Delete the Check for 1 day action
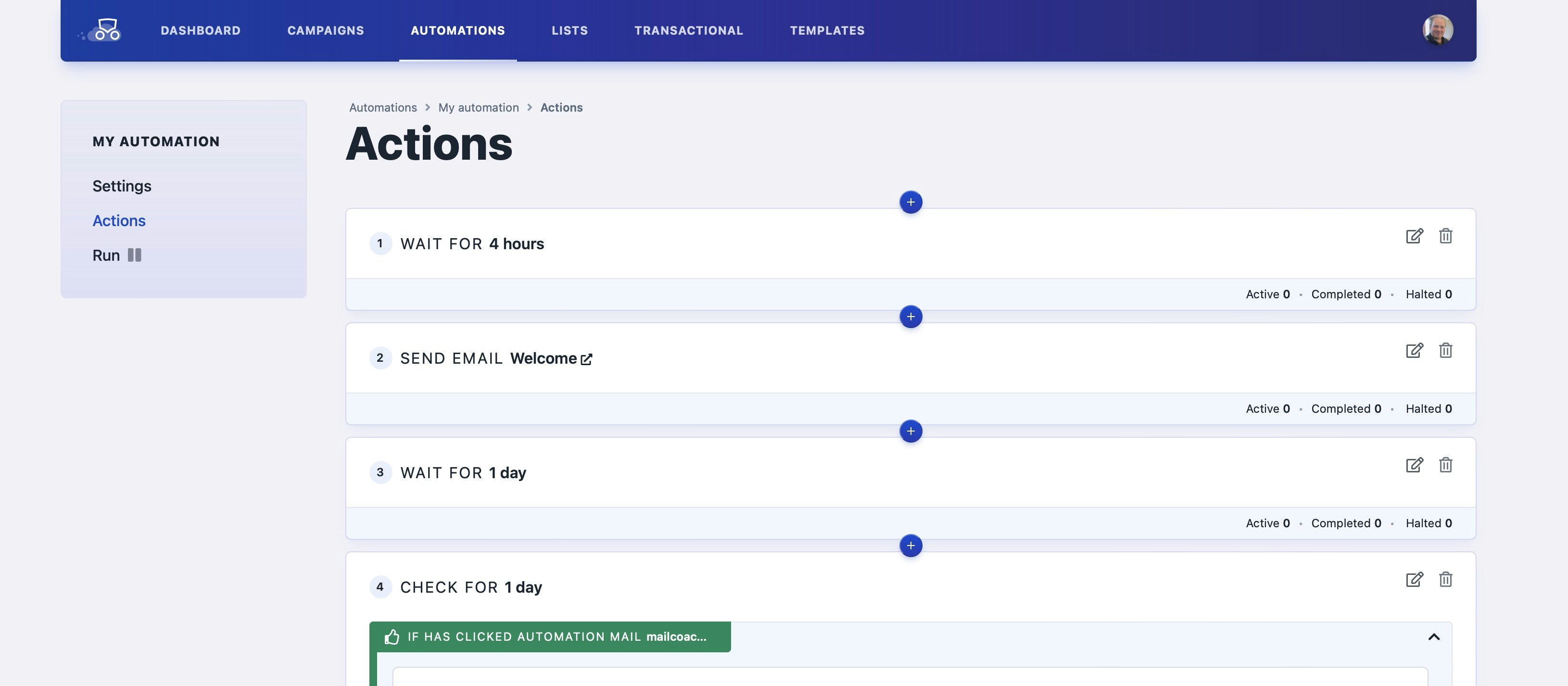 tap(1445, 580)
